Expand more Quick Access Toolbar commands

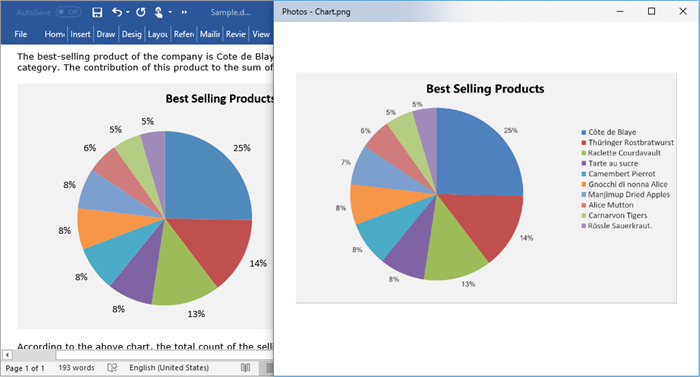(184, 13)
